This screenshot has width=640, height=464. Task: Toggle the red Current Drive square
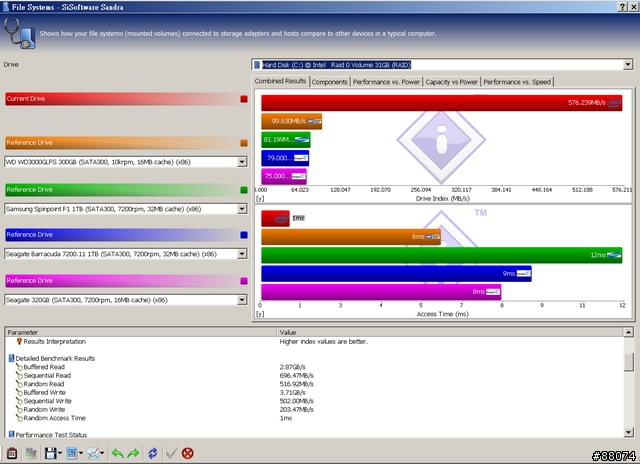coord(244,99)
